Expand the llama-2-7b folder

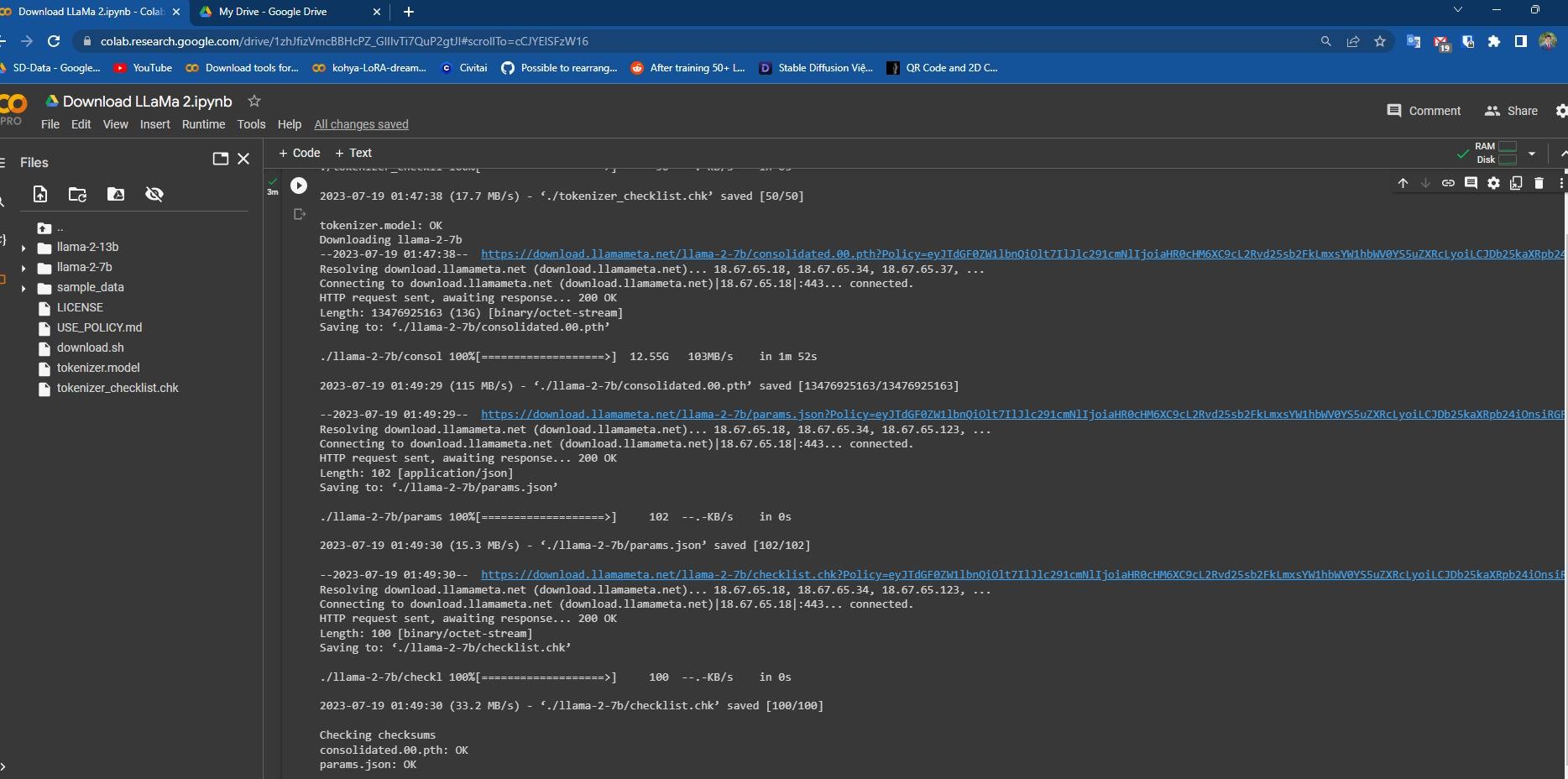pos(24,268)
